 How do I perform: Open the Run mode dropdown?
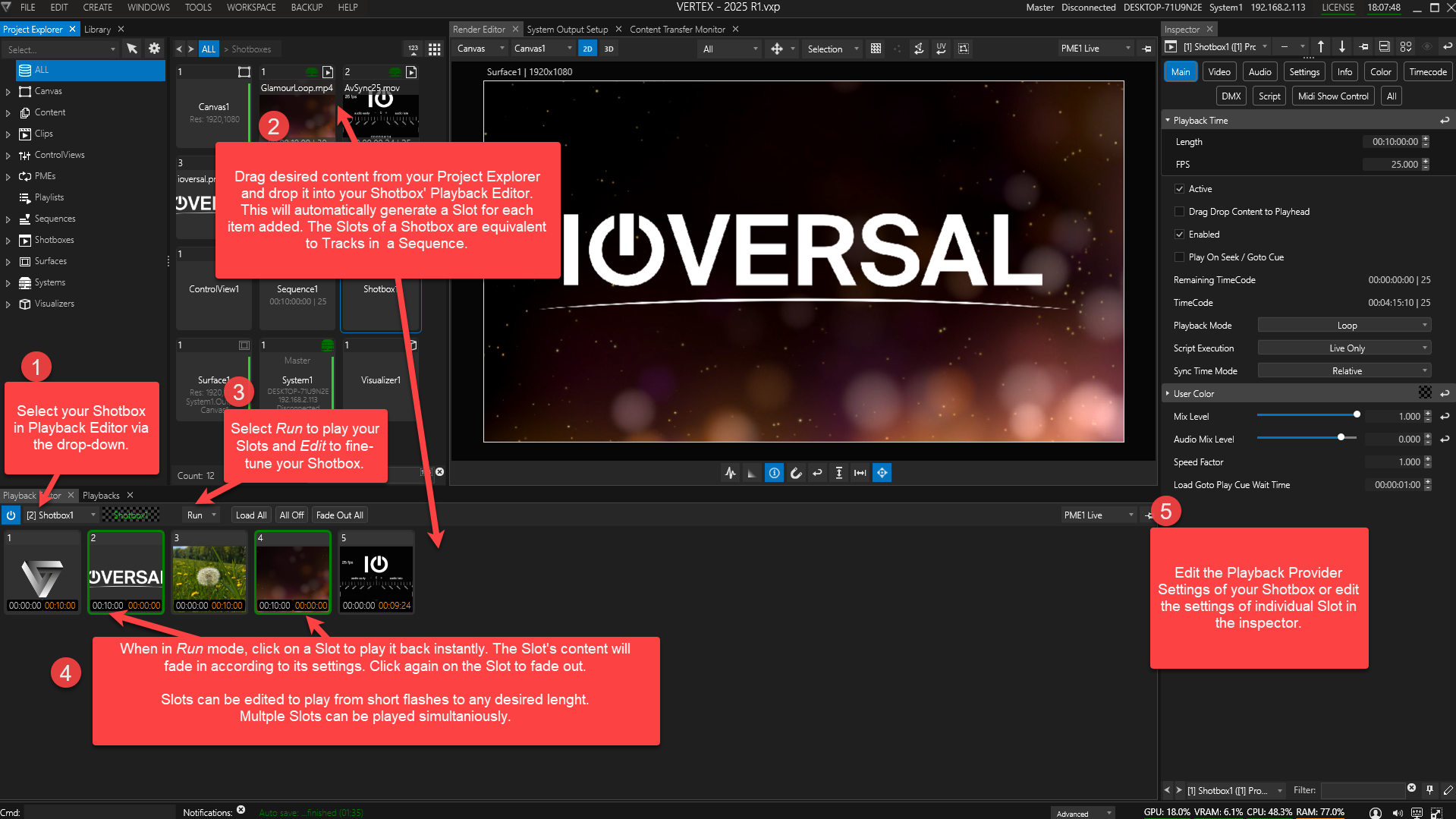point(201,515)
